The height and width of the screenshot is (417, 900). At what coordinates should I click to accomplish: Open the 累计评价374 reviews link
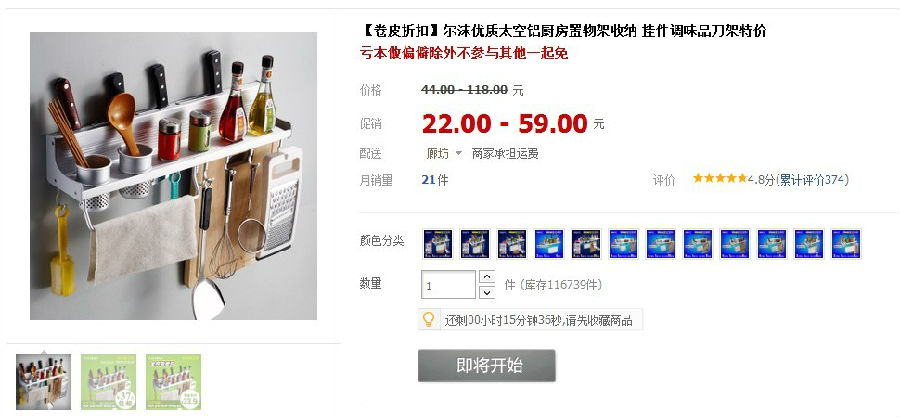pyautogui.click(x=812, y=180)
